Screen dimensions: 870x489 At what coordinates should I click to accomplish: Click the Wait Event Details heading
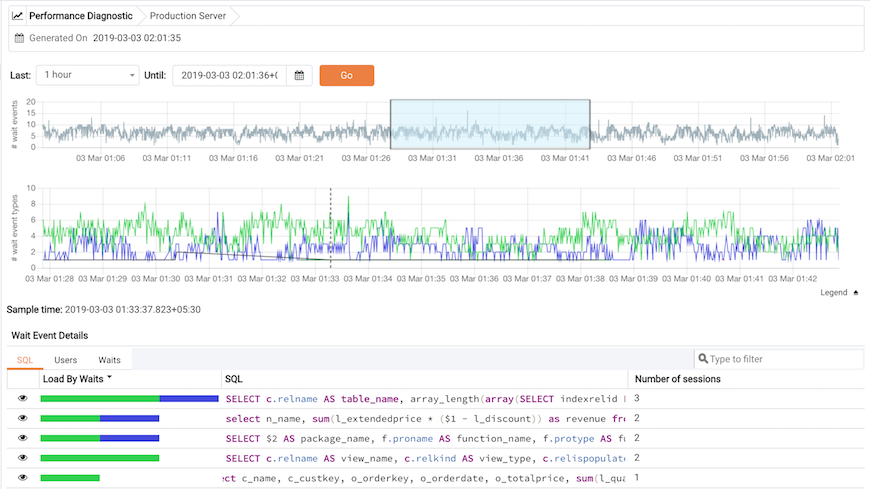[50, 335]
